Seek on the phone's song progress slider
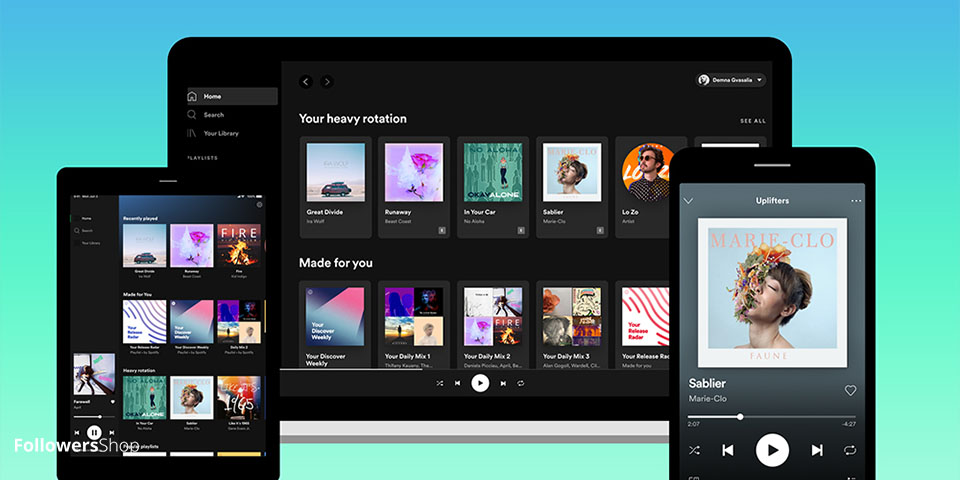Viewport: 960px width, 480px height. (x=771, y=416)
